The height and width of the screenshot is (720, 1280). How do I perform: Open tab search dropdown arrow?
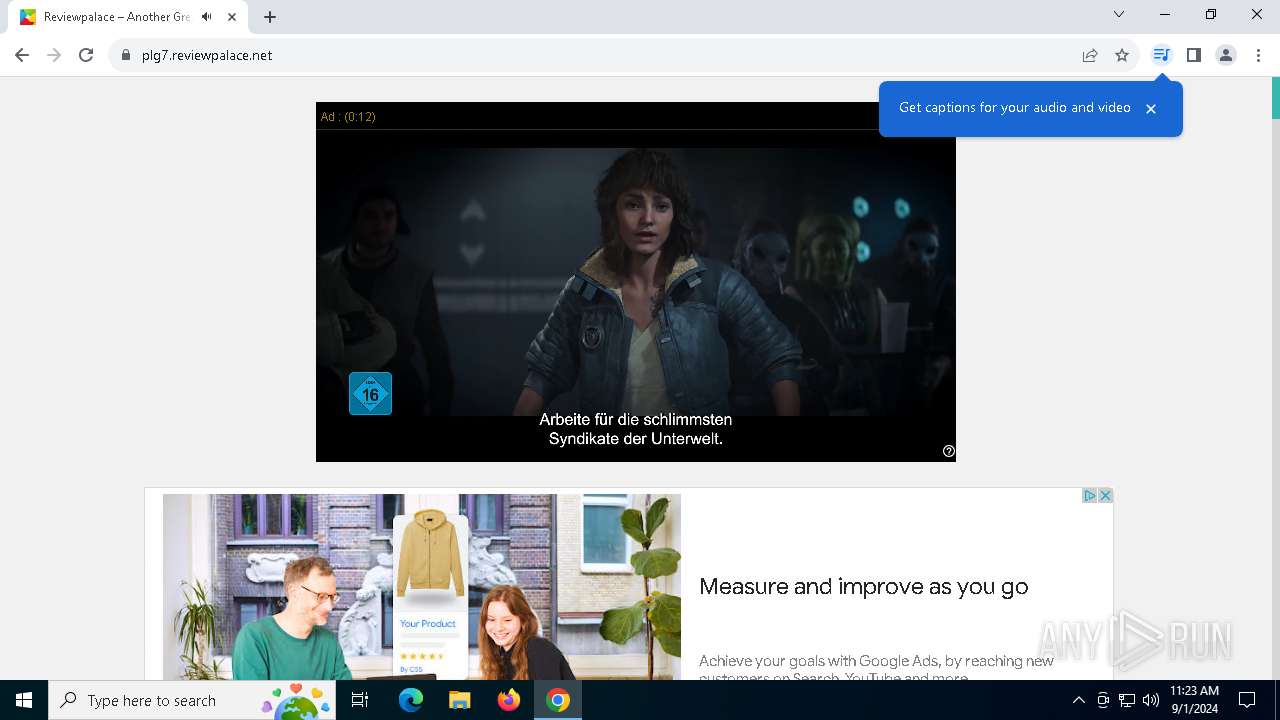coord(1119,14)
